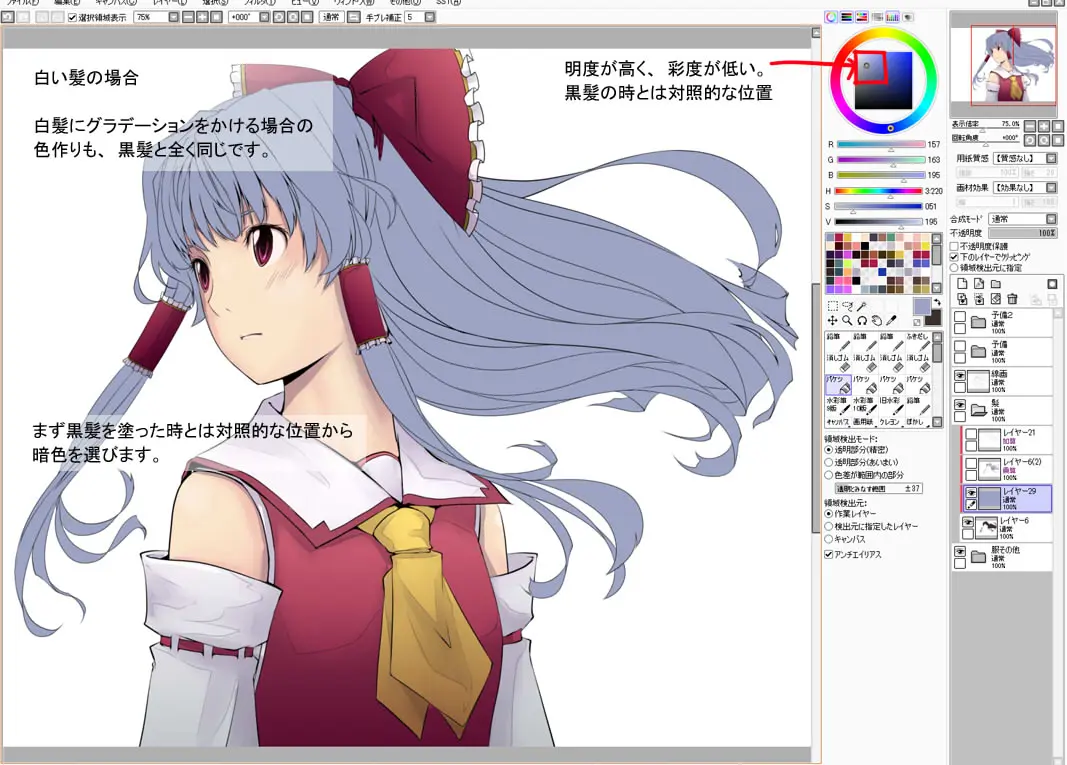Image resolution: width=1067 pixels, height=765 pixels.
Task: Create a new normal layer
Action: [962, 284]
